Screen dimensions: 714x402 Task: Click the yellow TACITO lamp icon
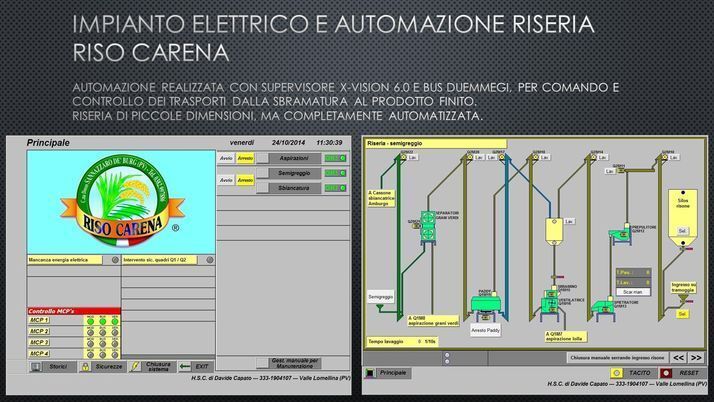pyautogui.click(x=617, y=373)
